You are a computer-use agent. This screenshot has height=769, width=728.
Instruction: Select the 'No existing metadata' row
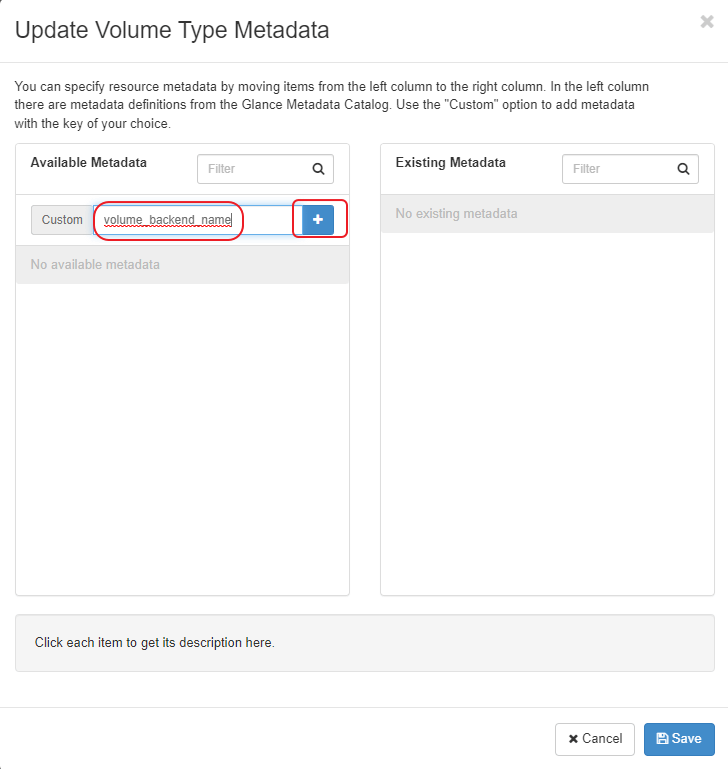click(x=547, y=214)
